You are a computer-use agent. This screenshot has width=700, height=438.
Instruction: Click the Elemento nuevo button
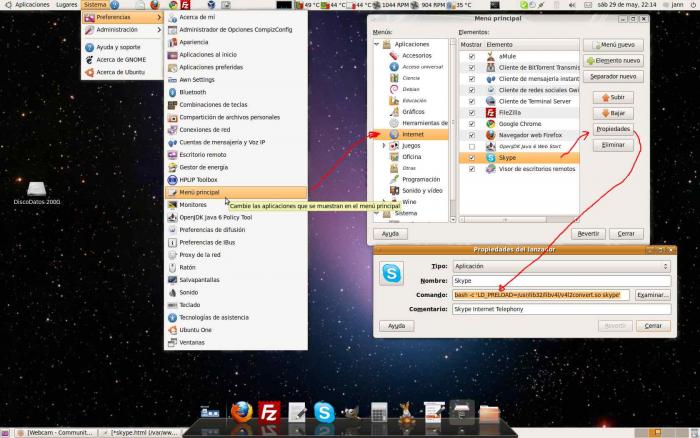(613, 61)
